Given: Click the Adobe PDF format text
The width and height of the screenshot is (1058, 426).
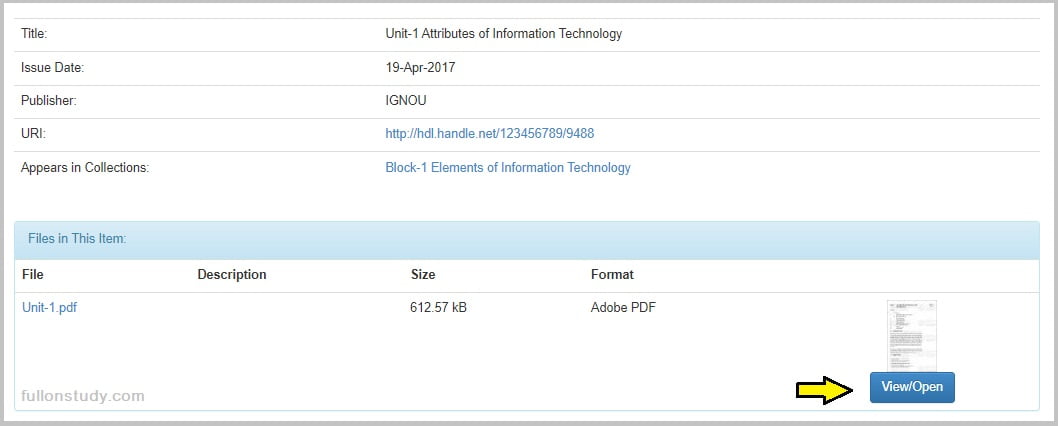Looking at the screenshot, I should coord(623,308).
